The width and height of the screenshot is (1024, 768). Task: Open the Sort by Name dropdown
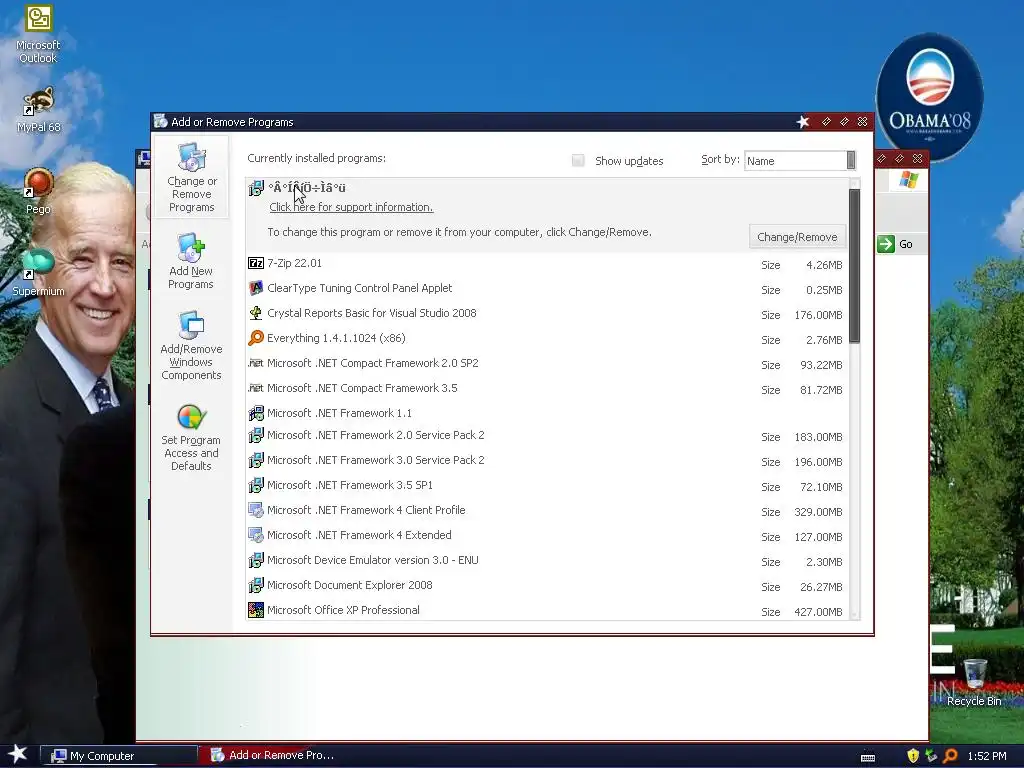click(x=800, y=161)
